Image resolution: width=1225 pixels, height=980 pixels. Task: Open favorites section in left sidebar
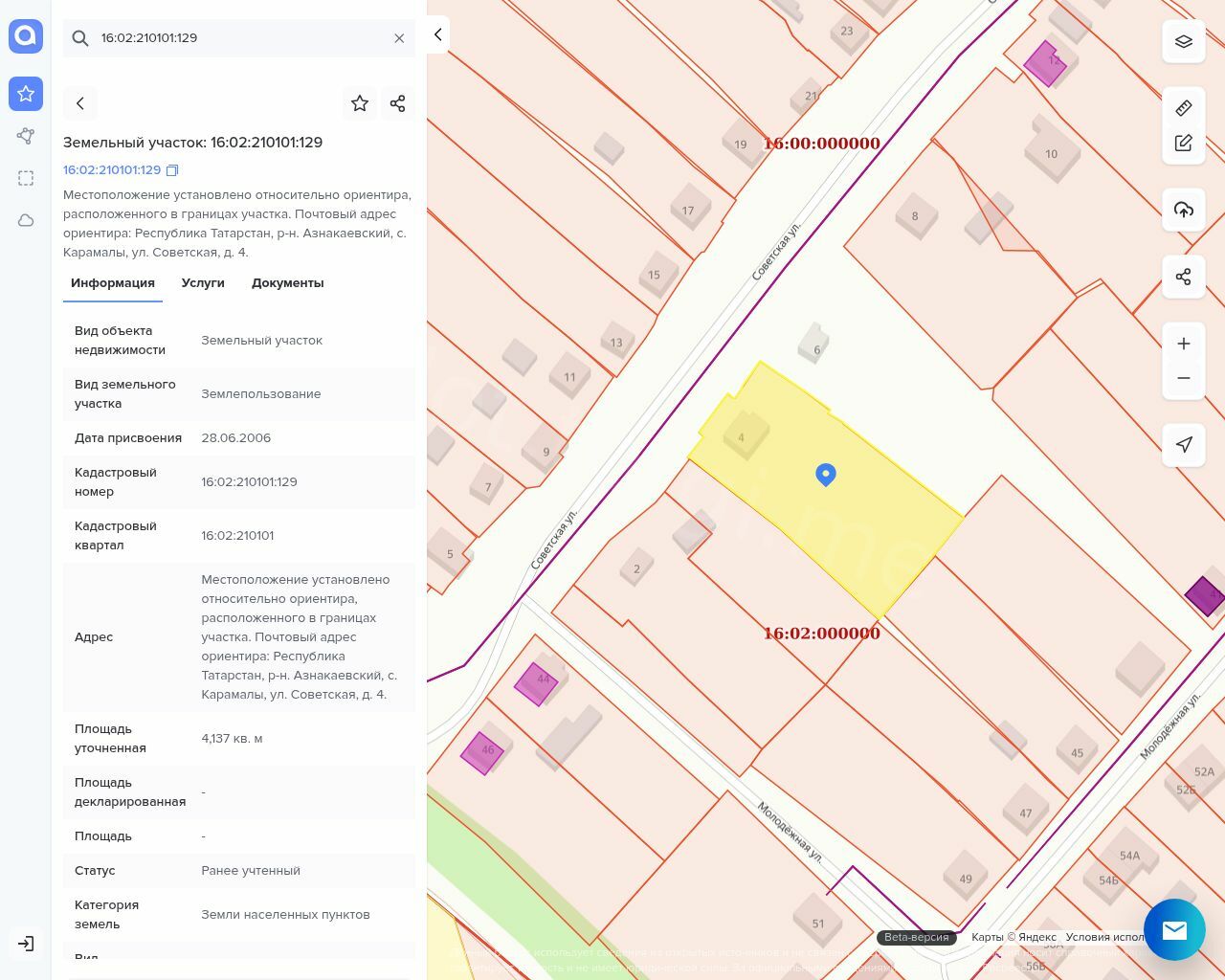[26, 94]
